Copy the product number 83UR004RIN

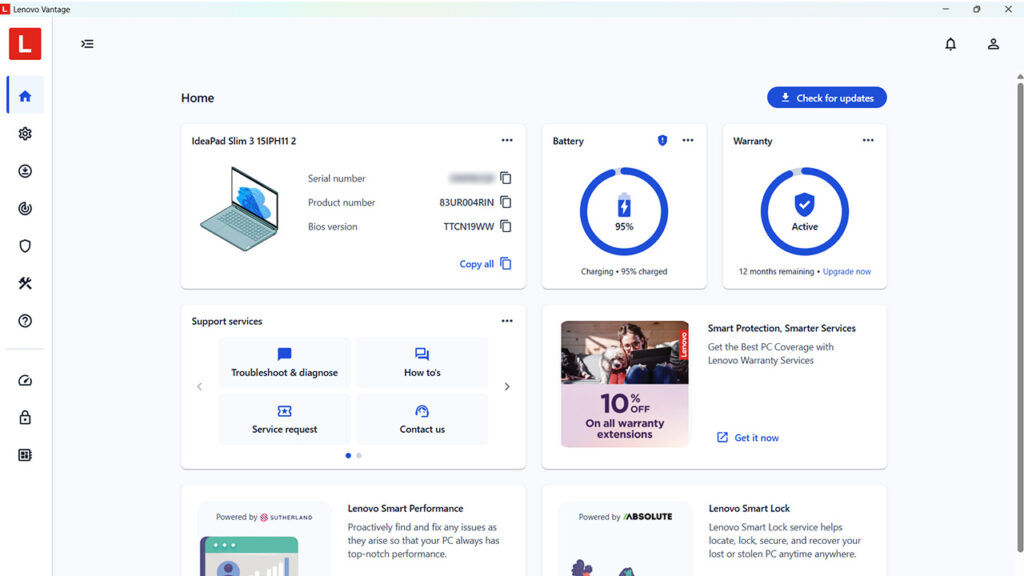[x=505, y=202]
